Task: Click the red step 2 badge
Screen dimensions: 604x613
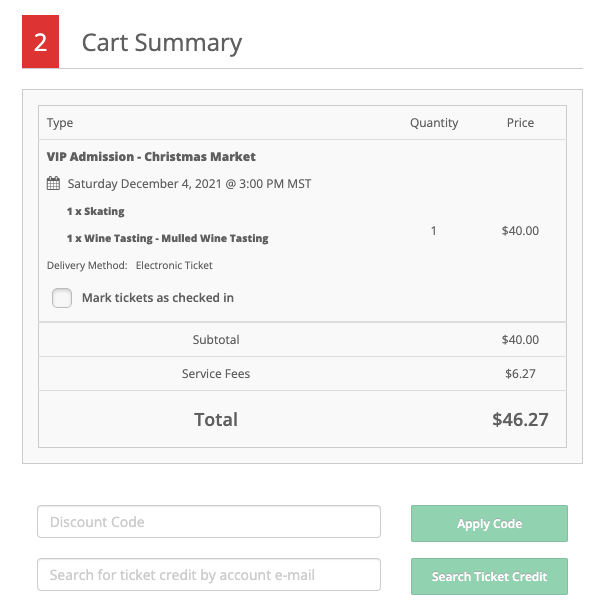Action: [40, 42]
